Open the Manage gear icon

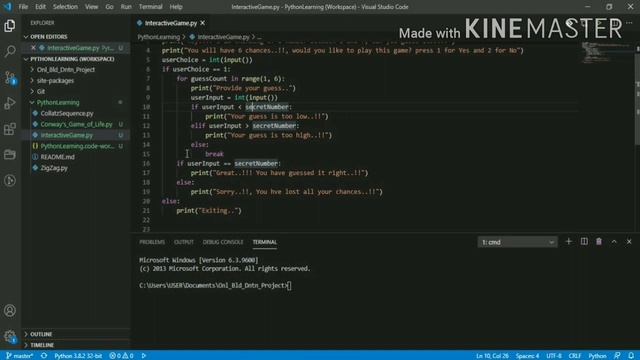click(x=10, y=336)
